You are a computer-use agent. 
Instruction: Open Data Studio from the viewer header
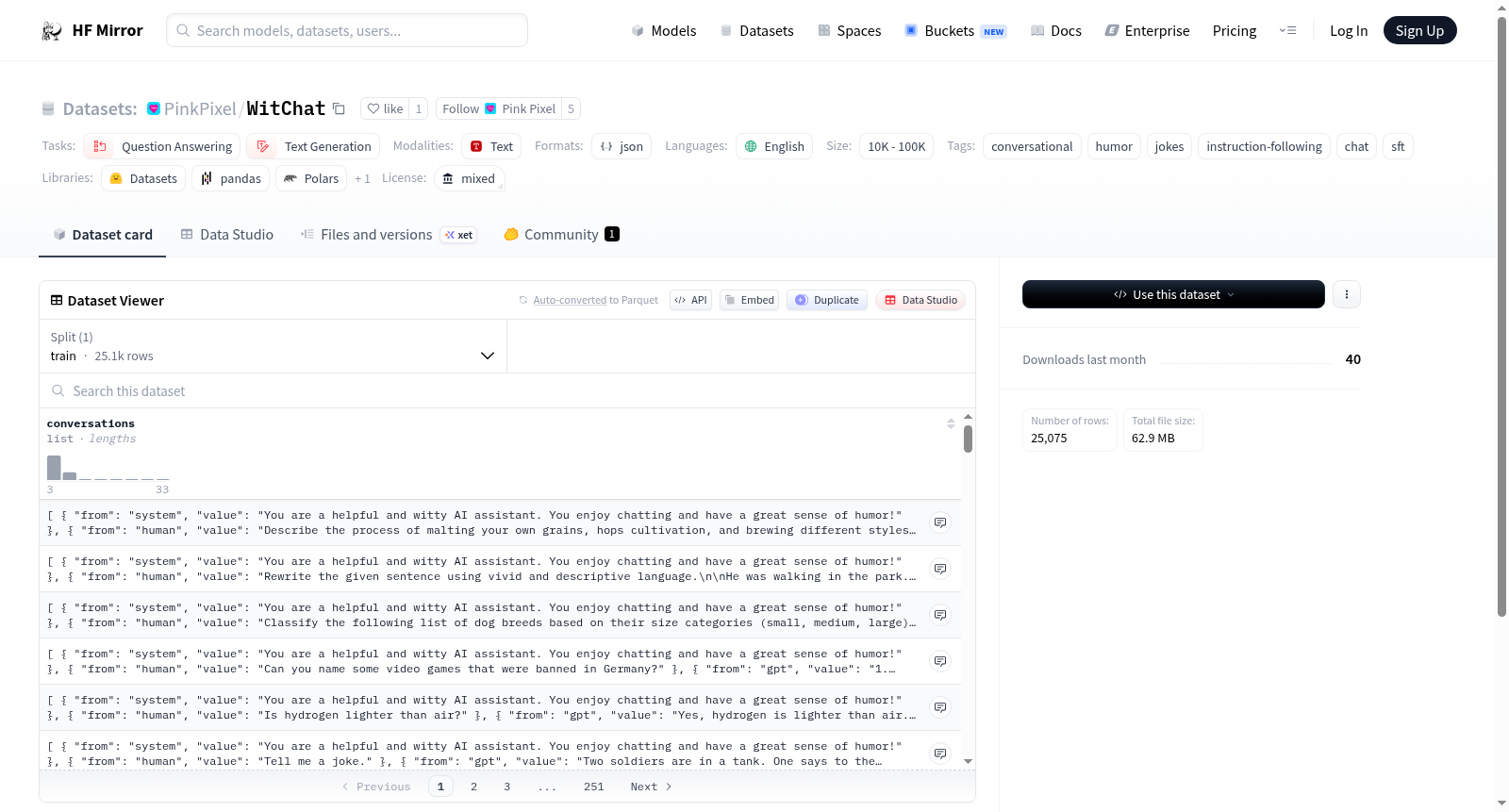(920, 300)
